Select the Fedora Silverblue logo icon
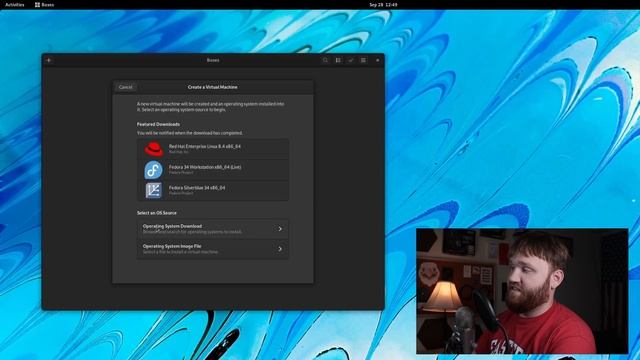640x360 pixels. click(153, 190)
